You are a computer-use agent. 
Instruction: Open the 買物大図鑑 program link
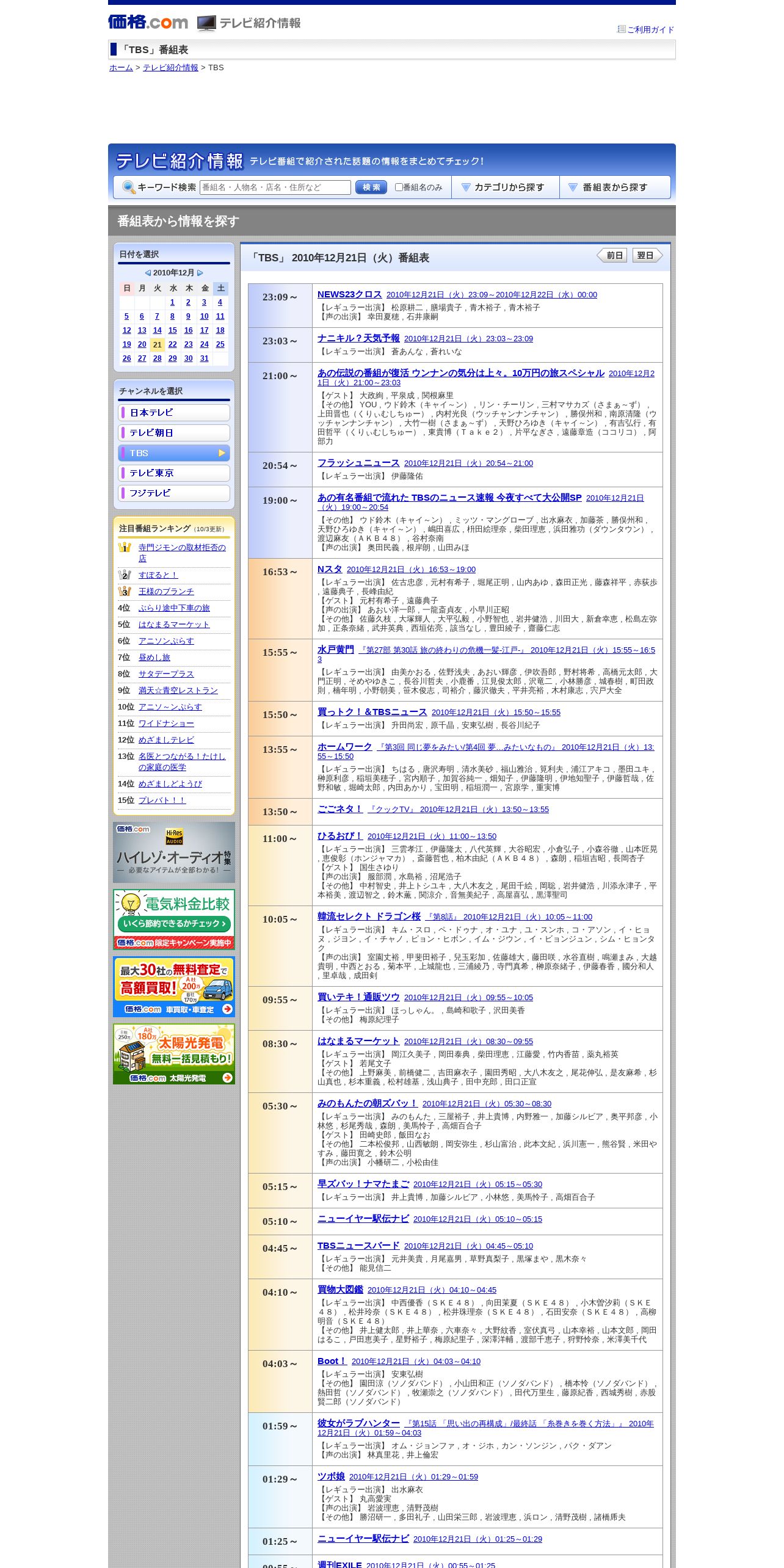340,1290
